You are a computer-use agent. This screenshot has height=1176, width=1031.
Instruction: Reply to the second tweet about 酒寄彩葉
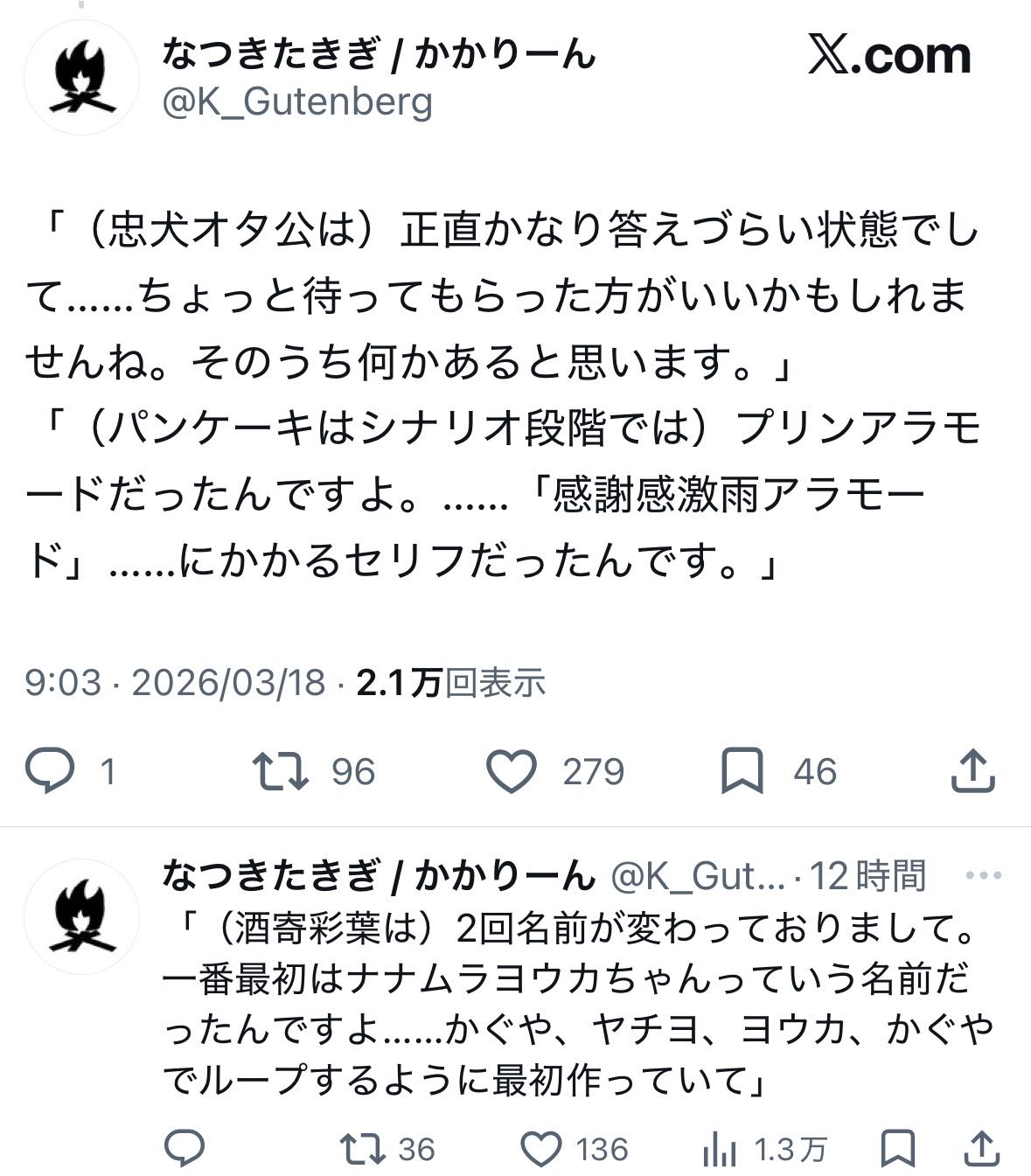pyautogui.click(x=185, y=1148)
